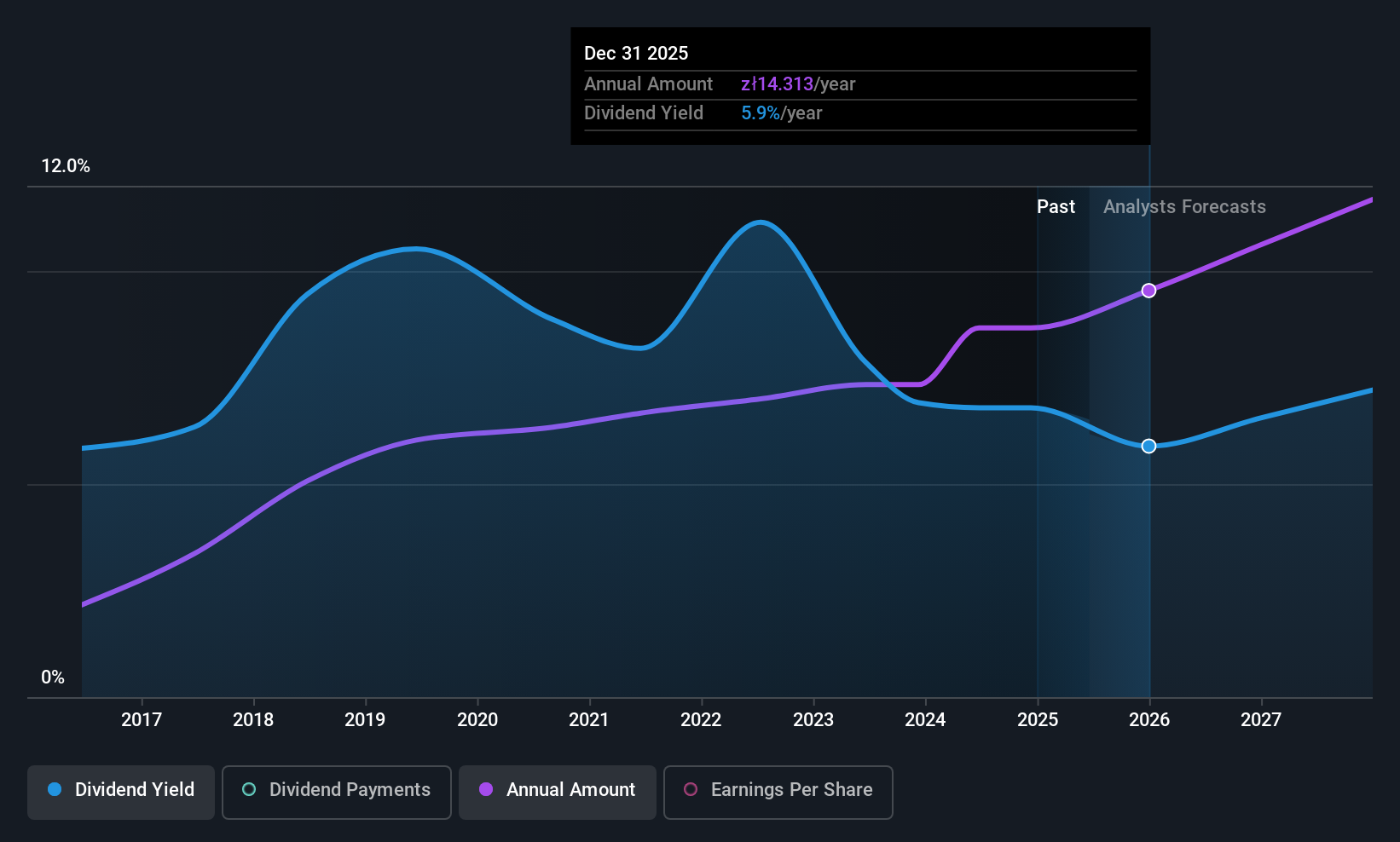Select the 2024 x-axis label
1400x842 pixels.
pos(925,719)
